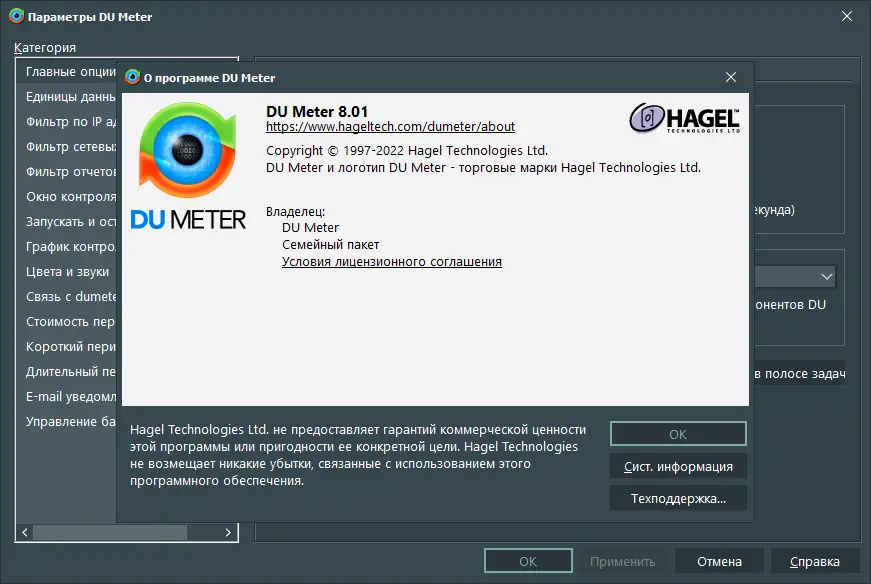Select График контроля category
The width and height of the screenshot is (871, 584).
(67, 247)
